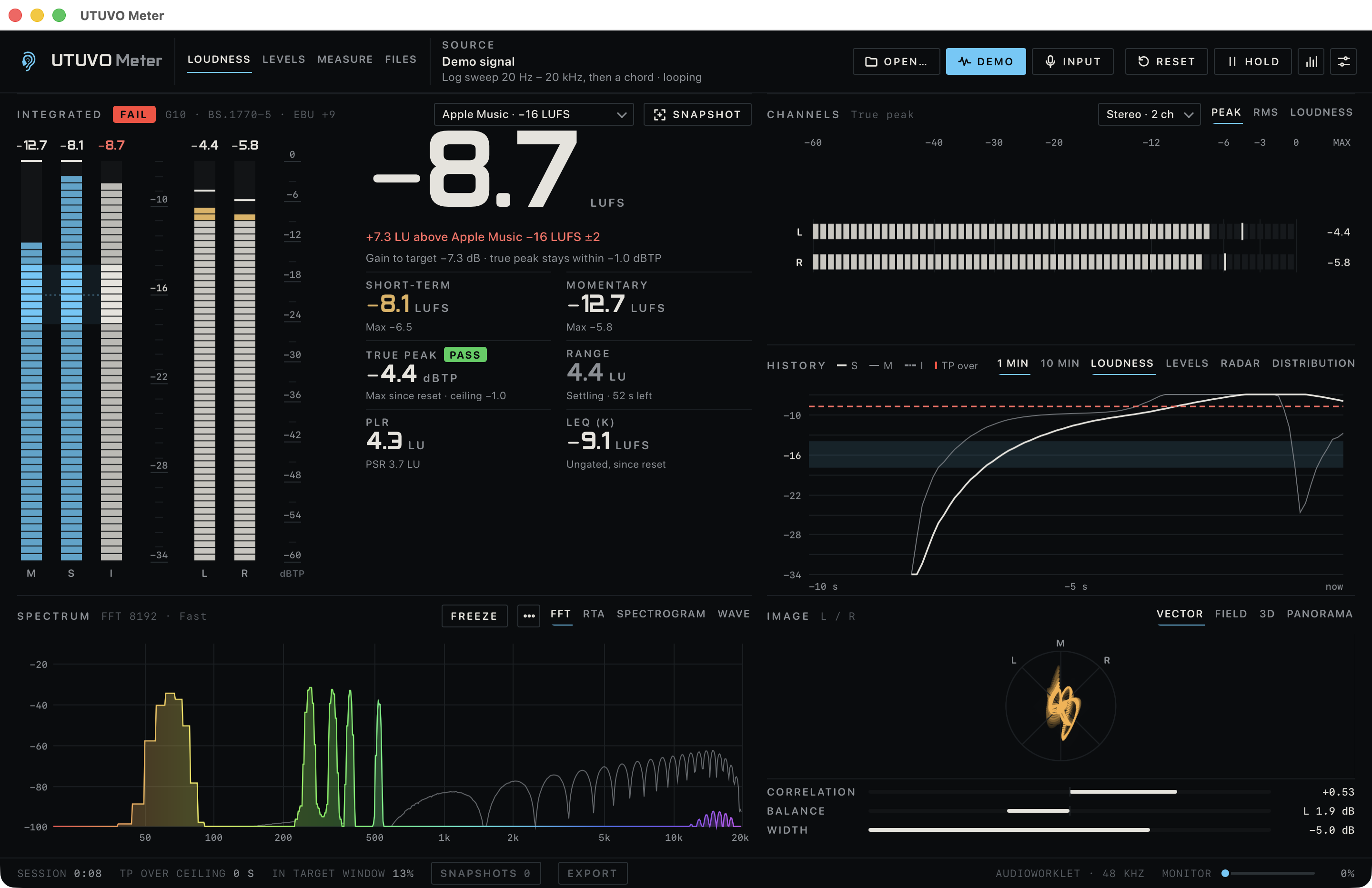Select the Panorama image view
1372x888 pixels.
pos(1320,614)
